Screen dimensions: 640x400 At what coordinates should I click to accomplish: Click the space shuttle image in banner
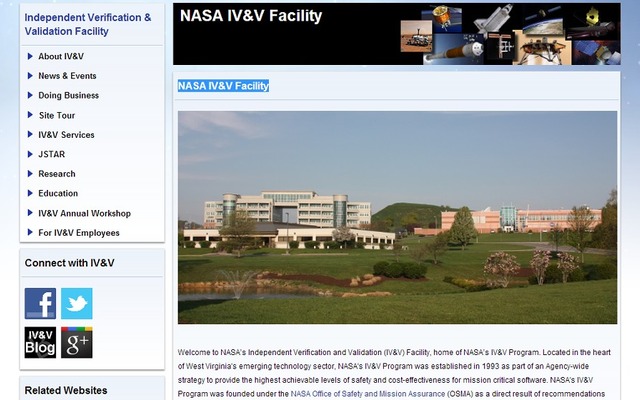pos(493,19)
